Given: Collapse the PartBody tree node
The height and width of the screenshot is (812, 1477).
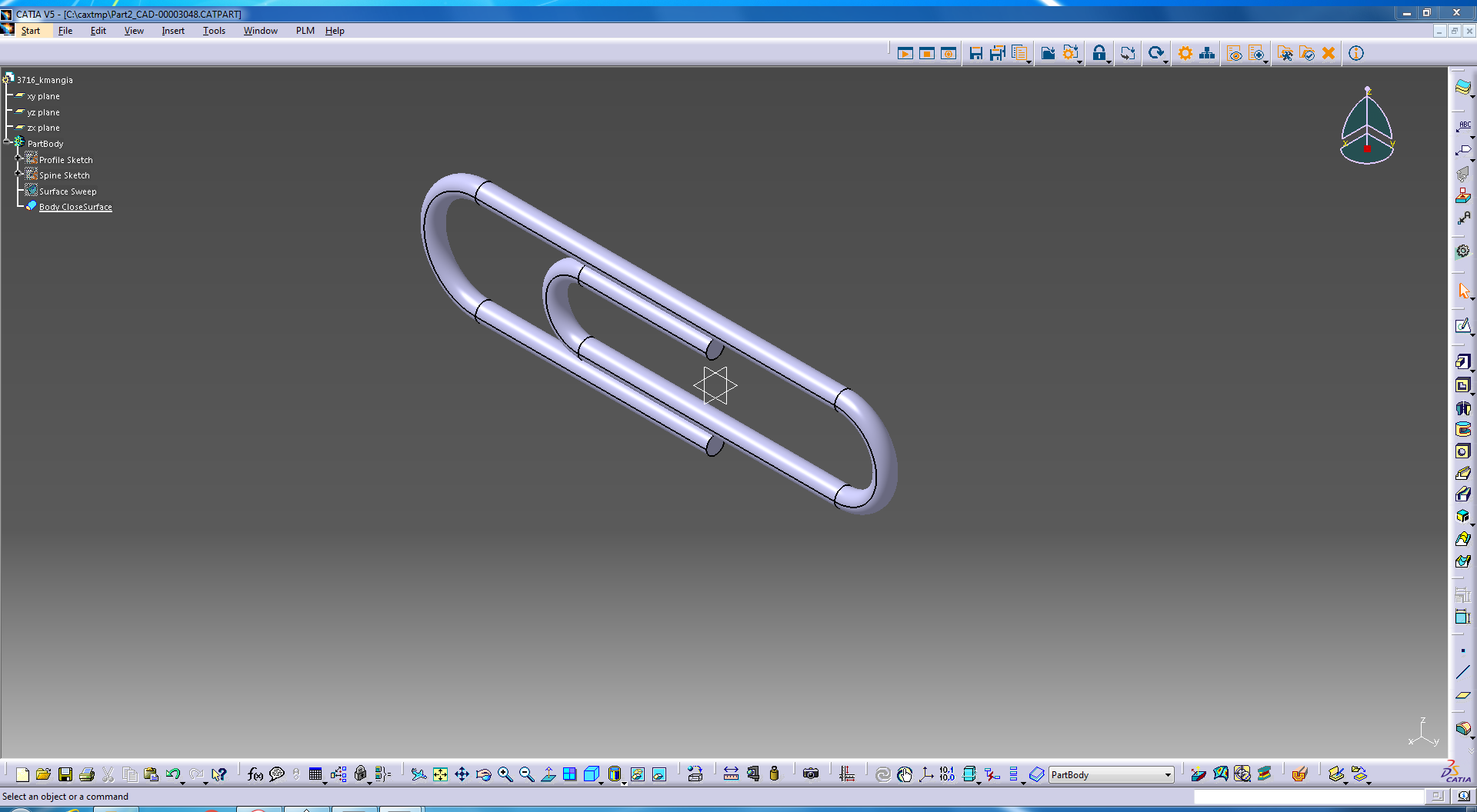Looking at the screenshot, I should tap(7, 142).
